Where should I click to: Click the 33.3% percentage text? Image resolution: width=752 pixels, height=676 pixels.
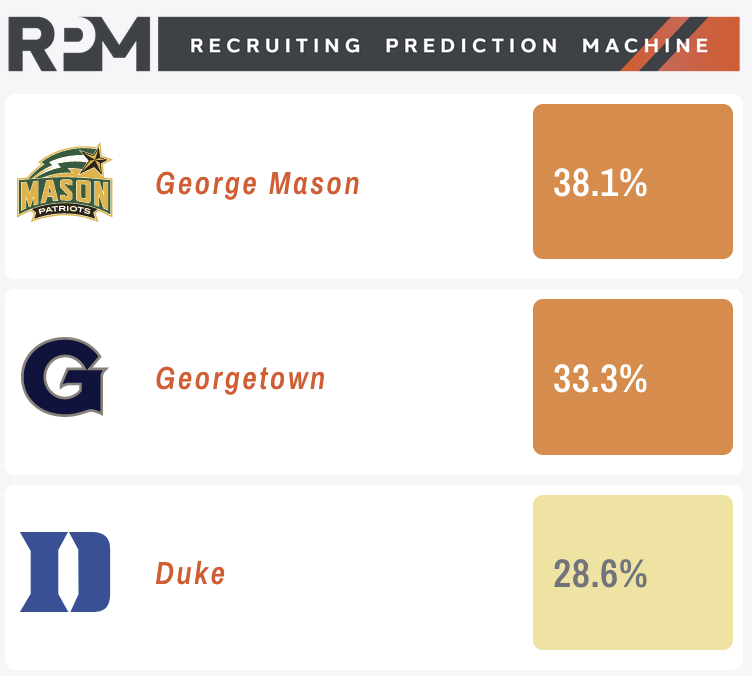coord(600,379)
